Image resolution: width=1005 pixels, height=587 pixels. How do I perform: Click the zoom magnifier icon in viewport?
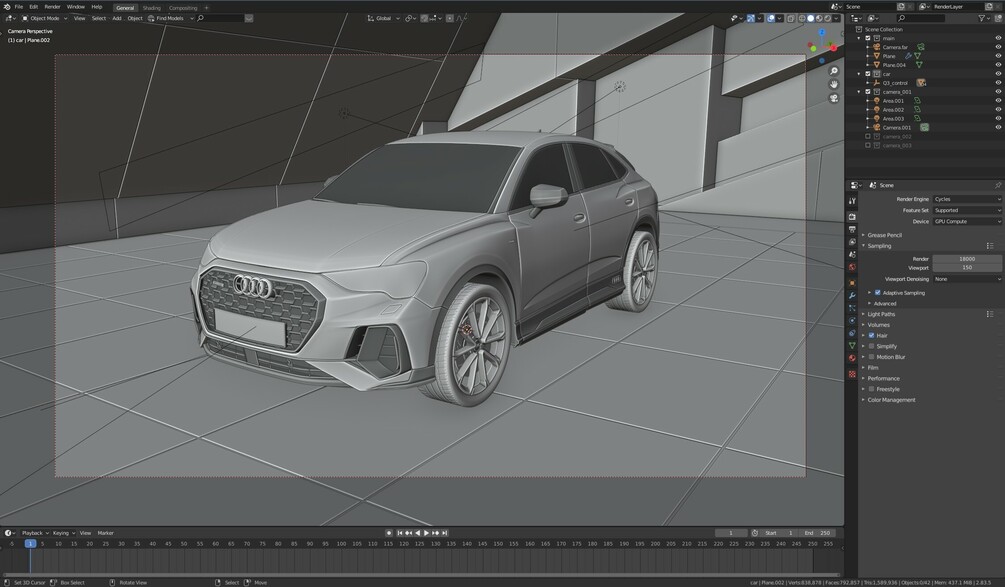pyautogui.click(x=833, y=70)
